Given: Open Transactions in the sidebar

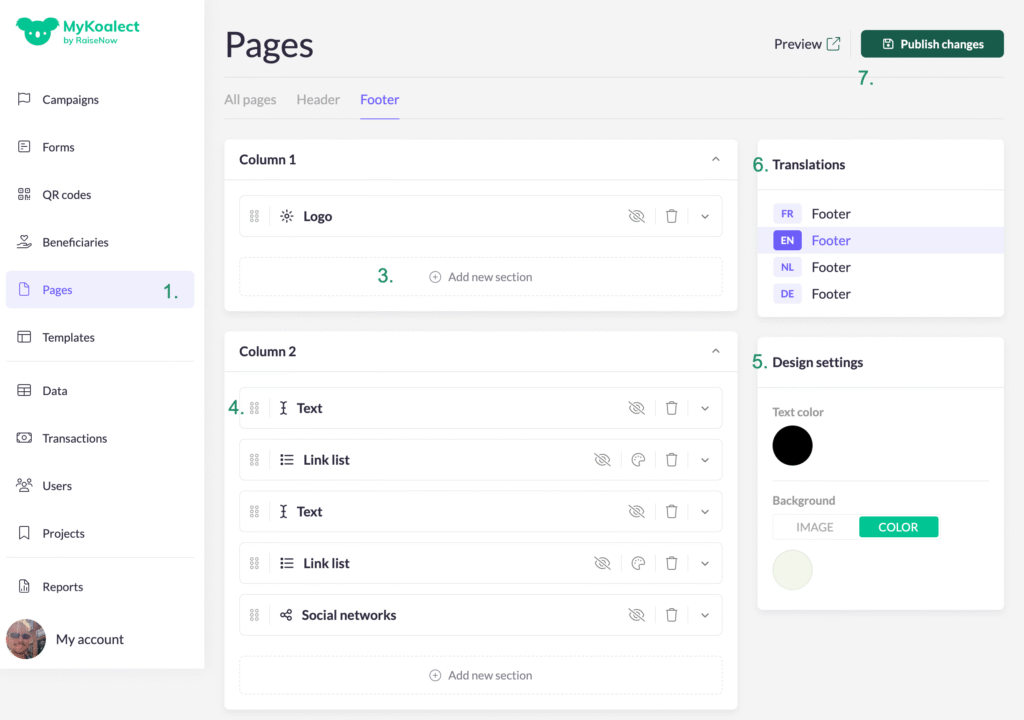Looking at the screenshot, I should click(x=74, y=438).
